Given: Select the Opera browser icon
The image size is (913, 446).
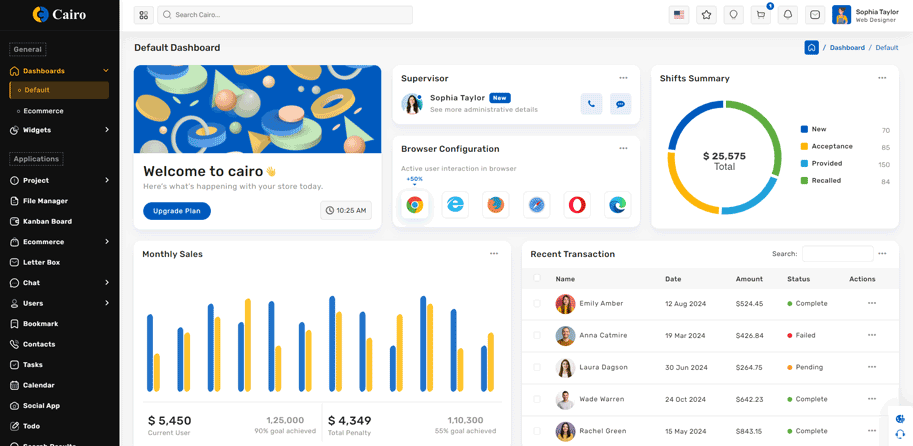Looking at the screenshot, I should coord(577,205).
